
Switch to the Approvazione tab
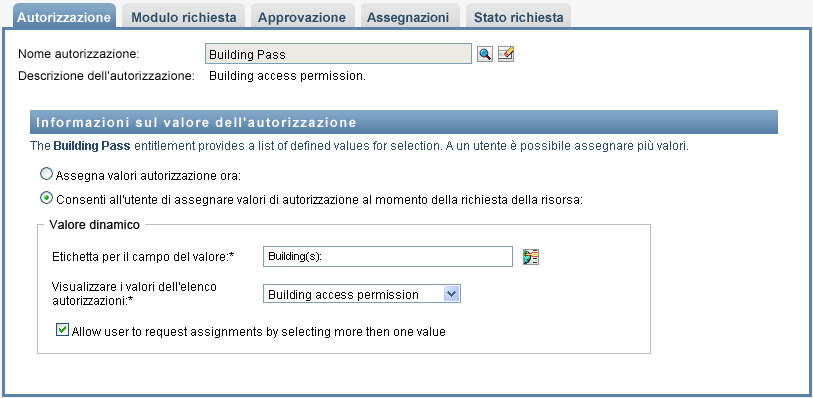[302, 16]
